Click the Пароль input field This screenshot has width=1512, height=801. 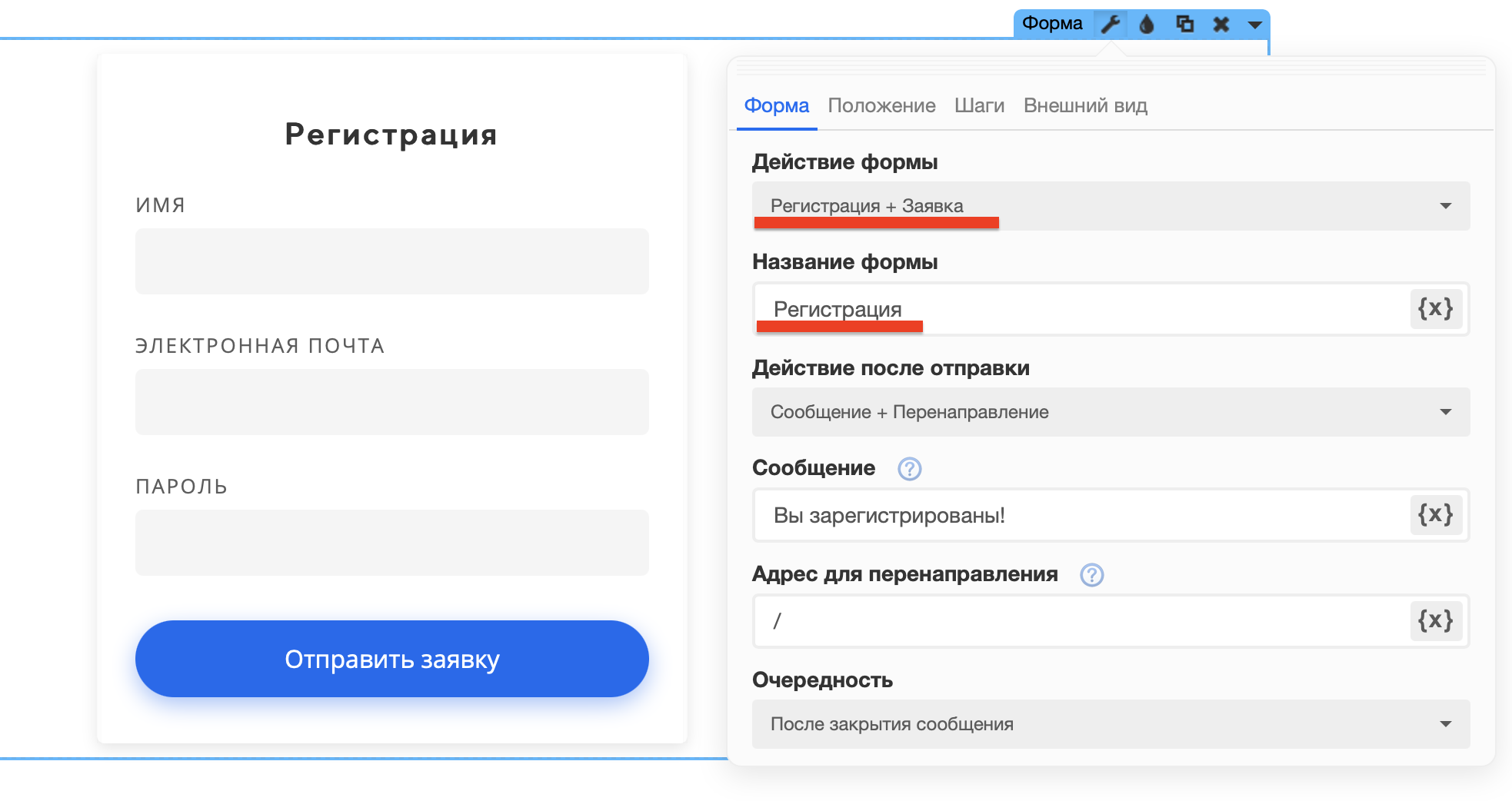[392, 543]
